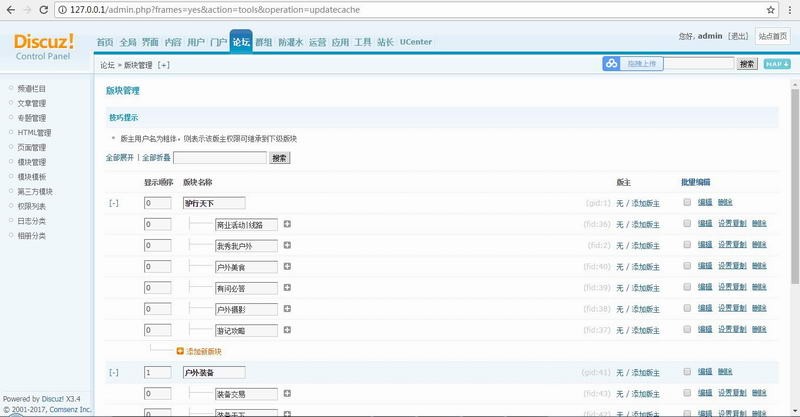Viewport: 800px width, 417px height.
Task: Click 添加版主 for 有问必答 row
Action: pyautogui.click(x=645, y=288)
